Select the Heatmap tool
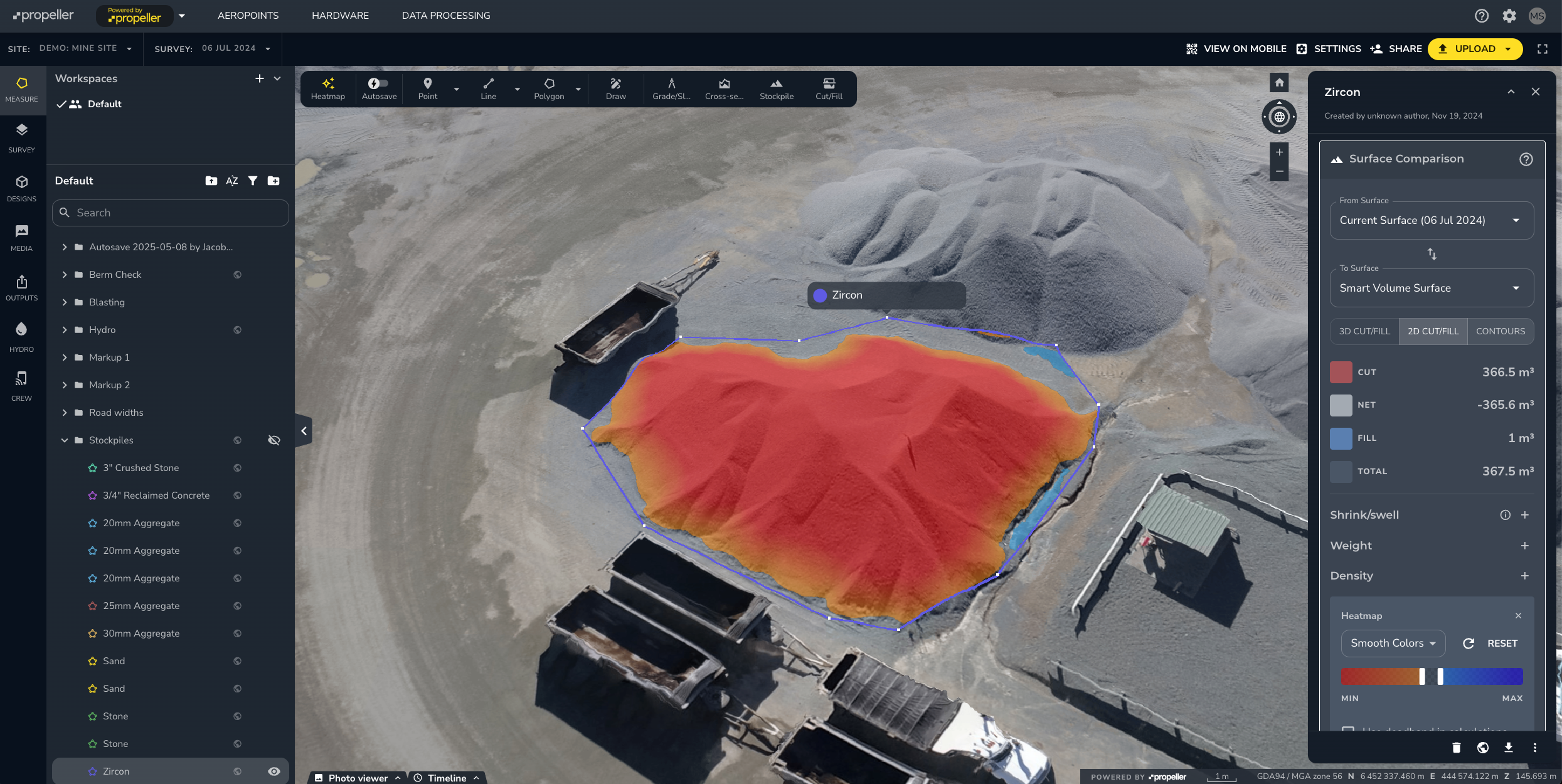Viewport: 1562px width, 784px height. 327,88
